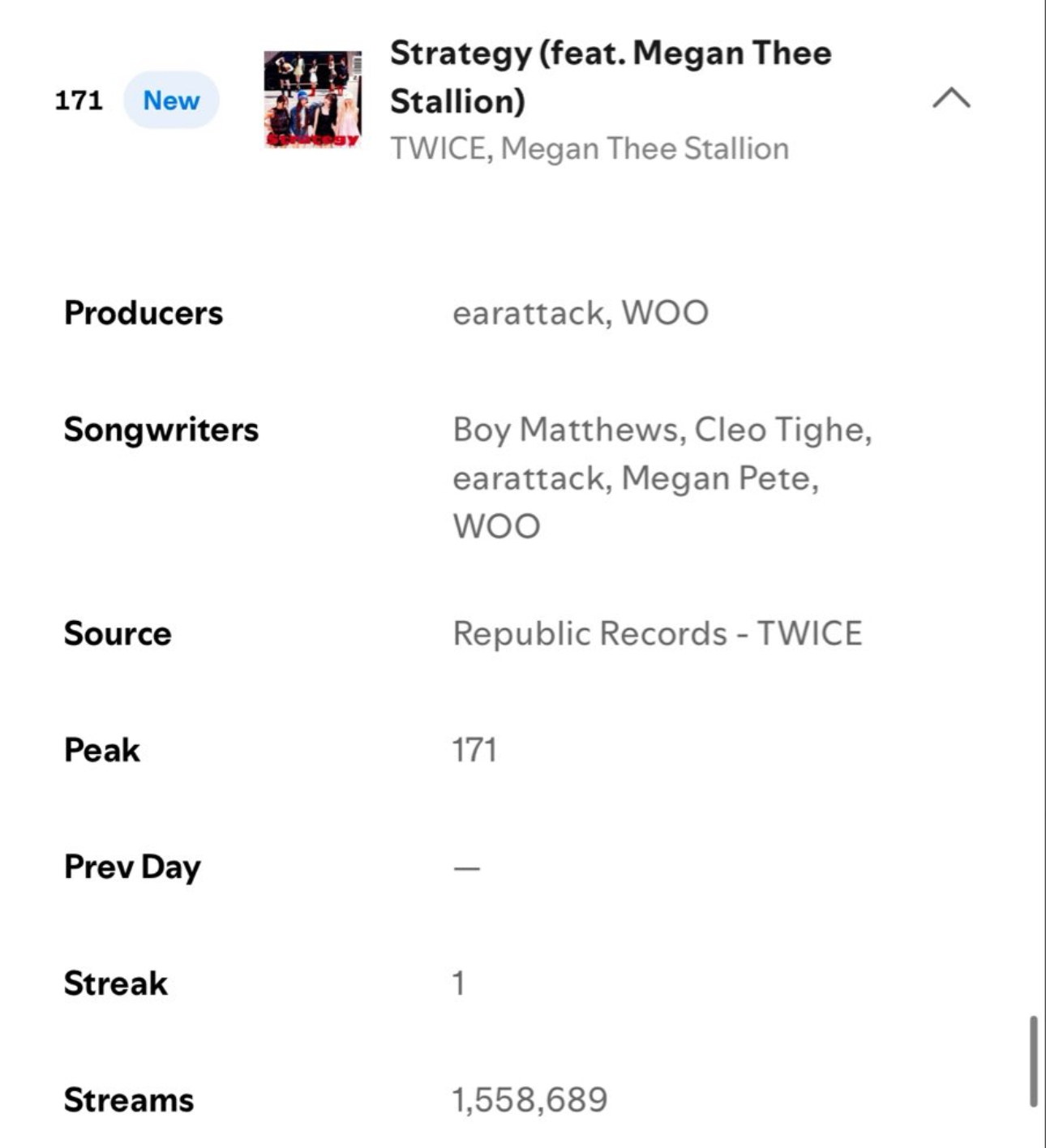
Task: Select the Streak value 1
Action: coord(459,983)
